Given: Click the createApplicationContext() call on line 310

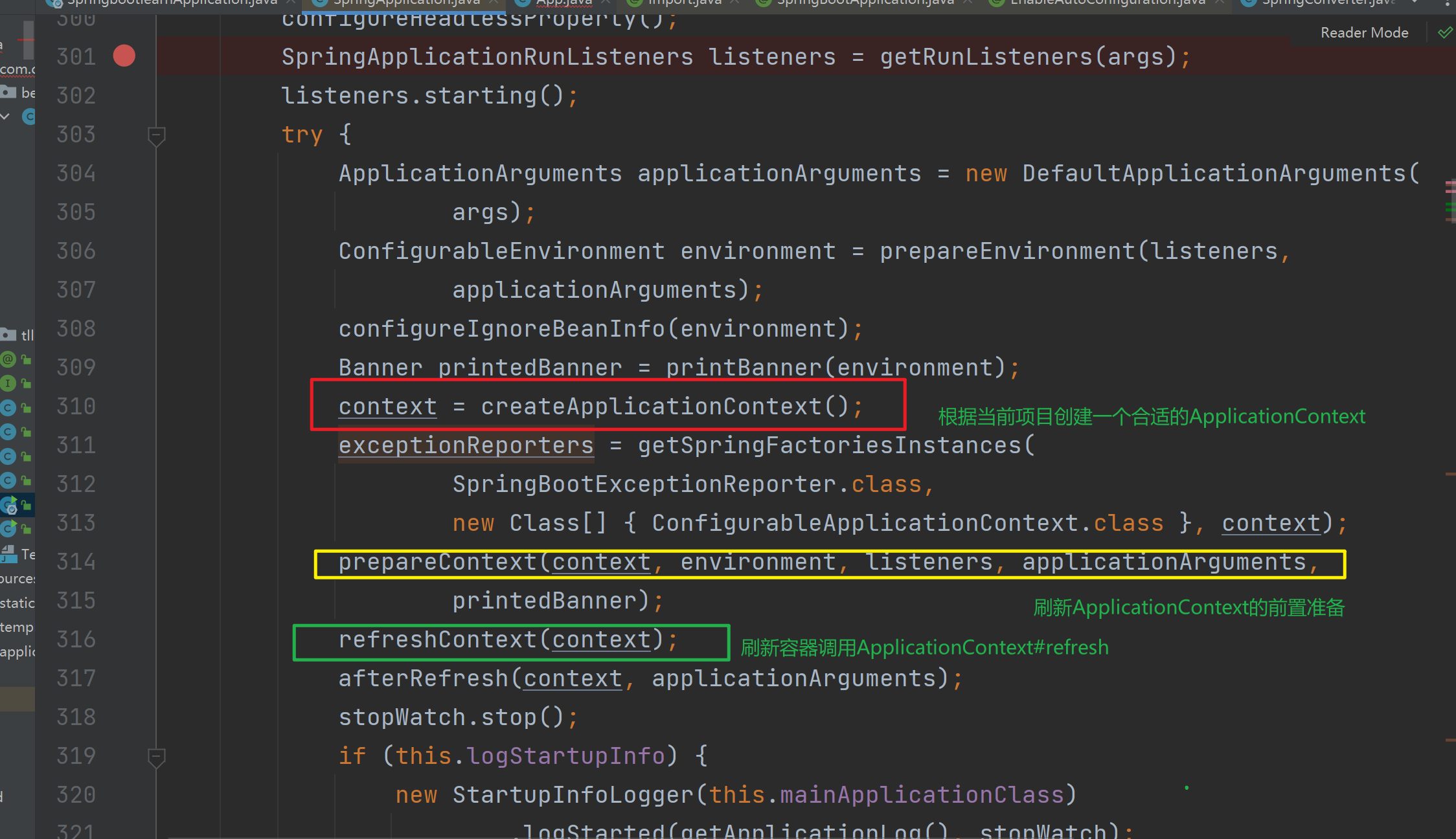Looking at the screenshot, I should pyautogui.click(x=665, y=407).
